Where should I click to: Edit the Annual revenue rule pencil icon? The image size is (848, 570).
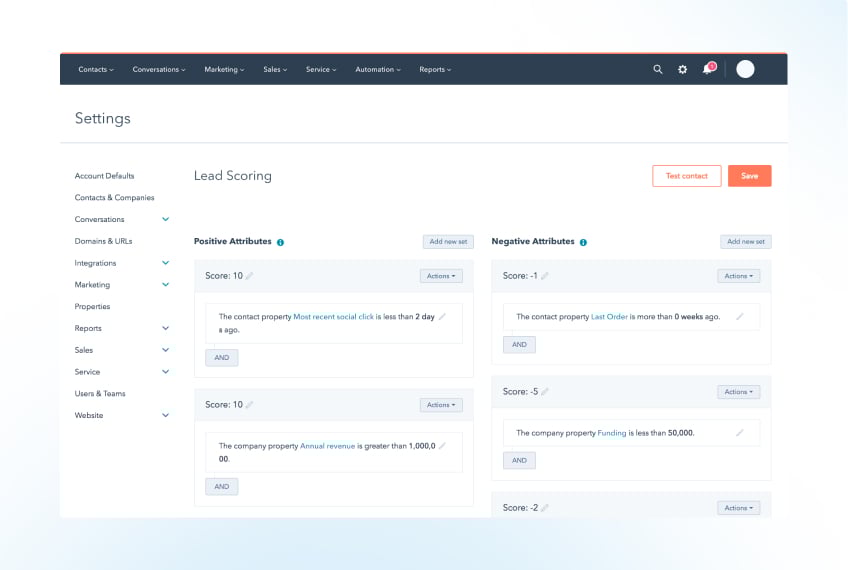[x=442, y=446]
